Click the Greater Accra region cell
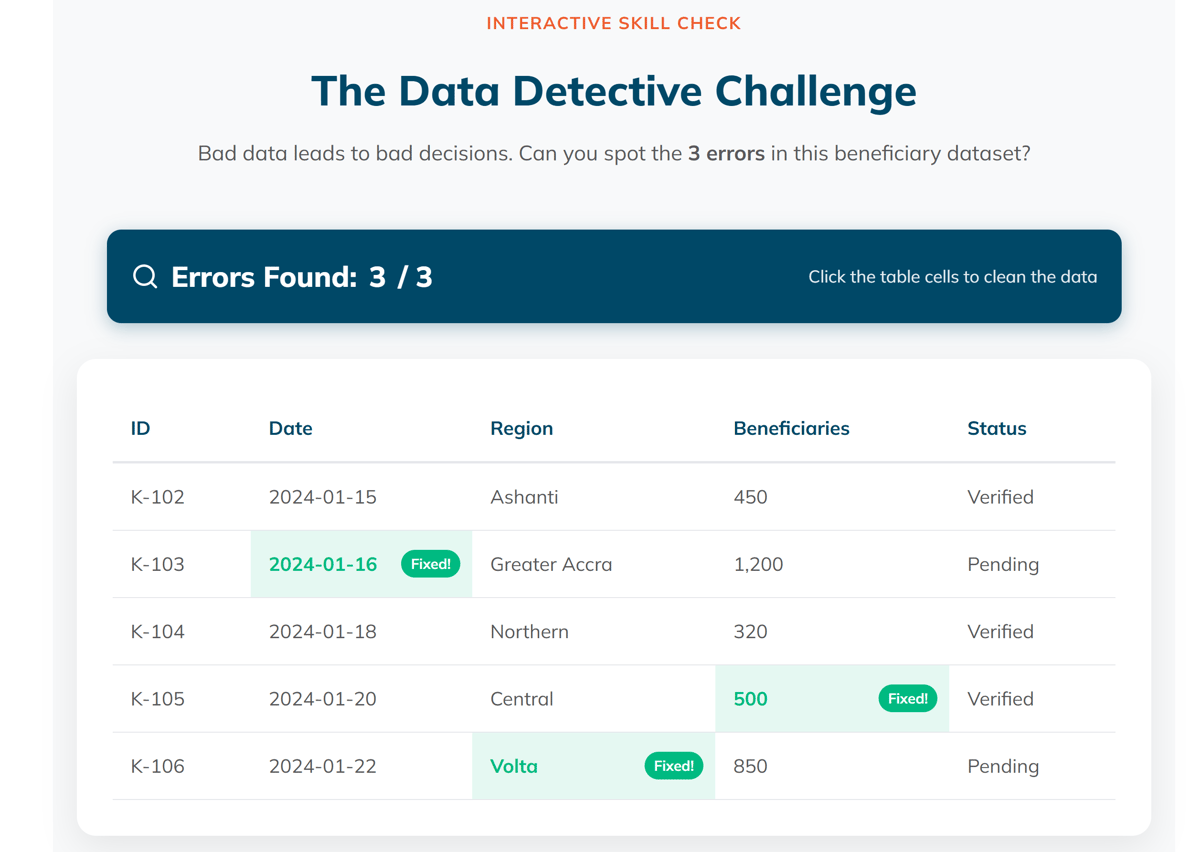The image size is (1200, 852). pos(551,564)
